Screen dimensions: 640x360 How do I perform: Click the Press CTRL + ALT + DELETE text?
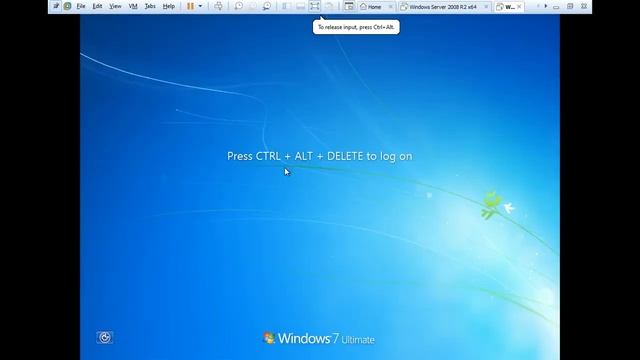(x=320, y=156)
